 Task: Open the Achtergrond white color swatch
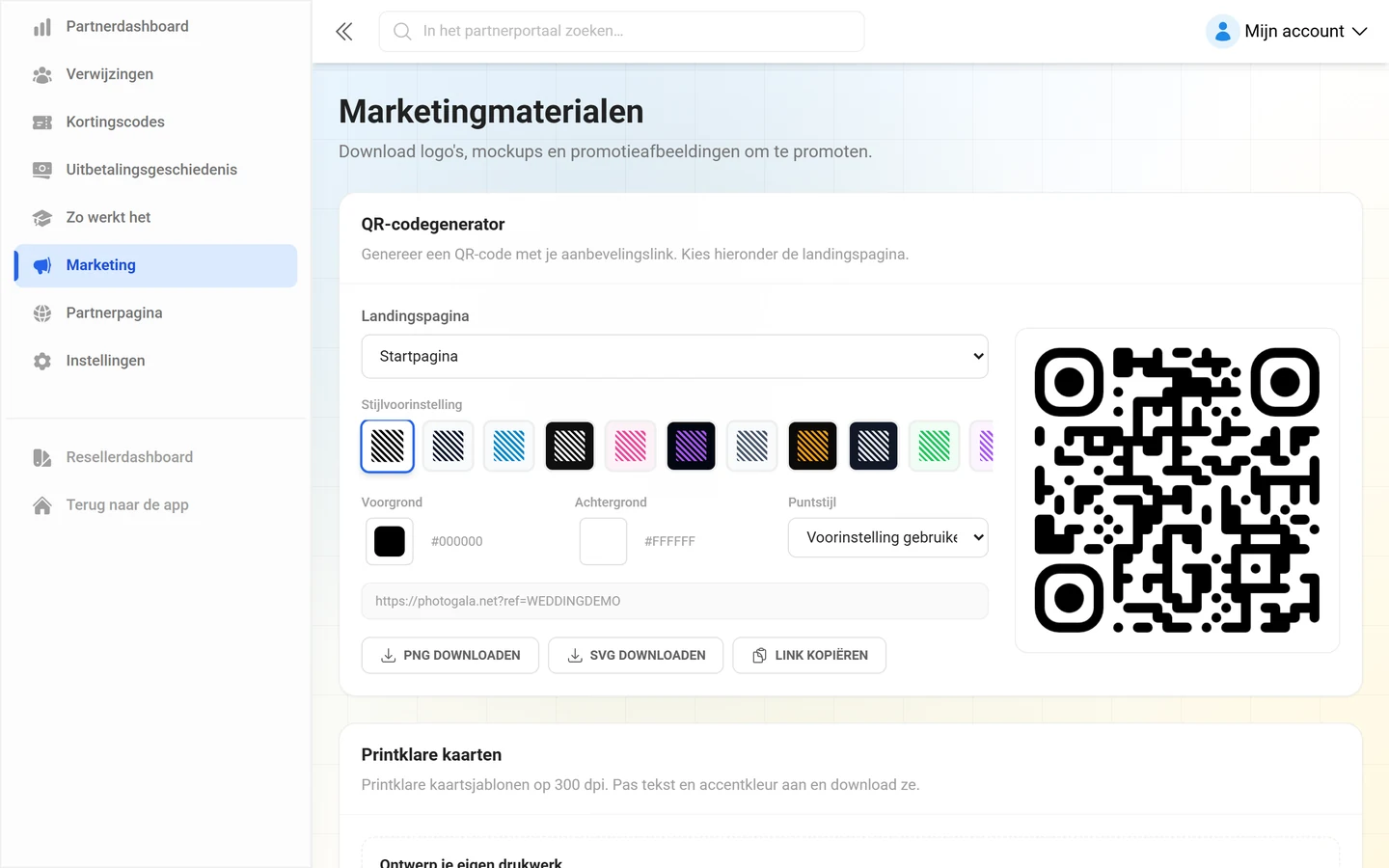[x=604, y=542]
